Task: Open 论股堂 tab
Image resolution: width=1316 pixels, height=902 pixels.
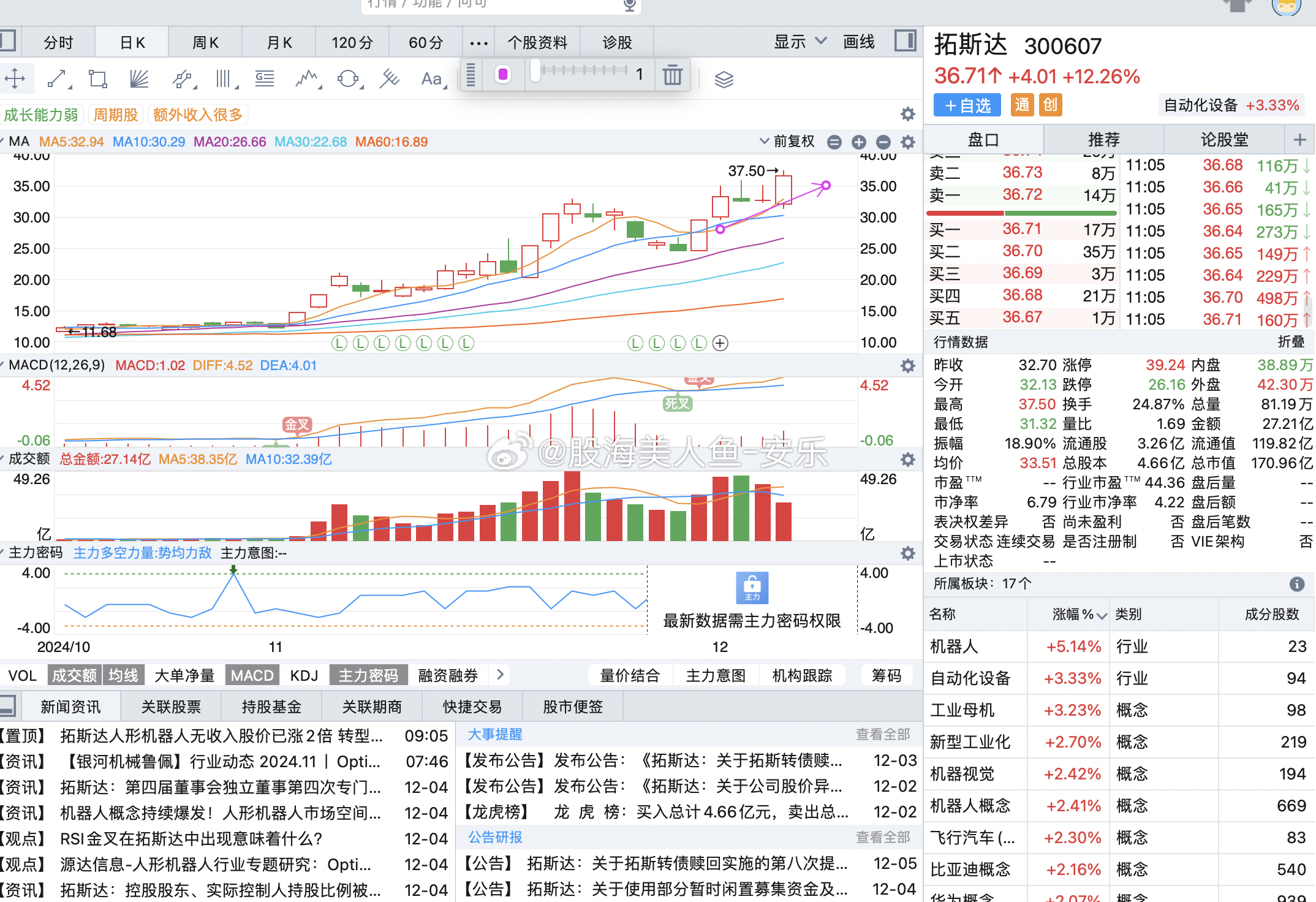Action: coord(1224,140)
